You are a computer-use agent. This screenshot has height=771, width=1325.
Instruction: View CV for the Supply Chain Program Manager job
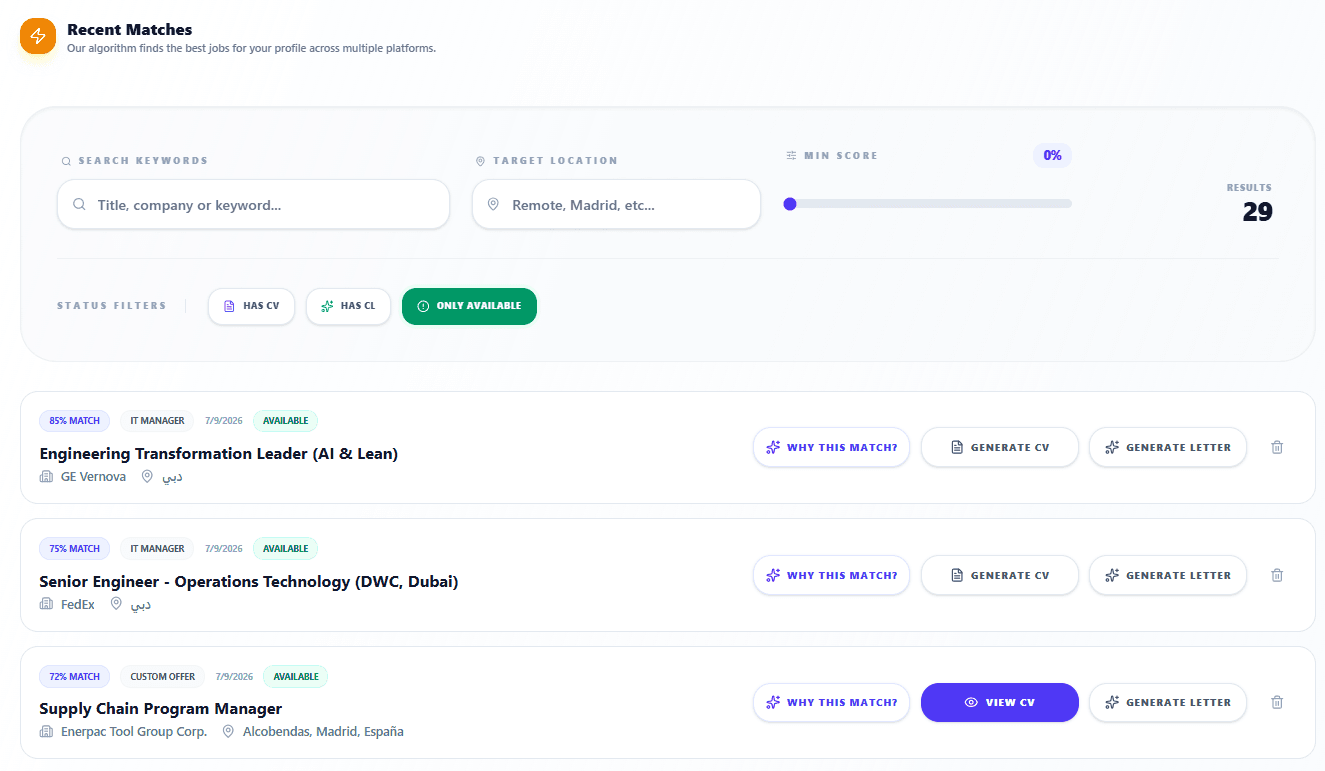[1000, 702]
